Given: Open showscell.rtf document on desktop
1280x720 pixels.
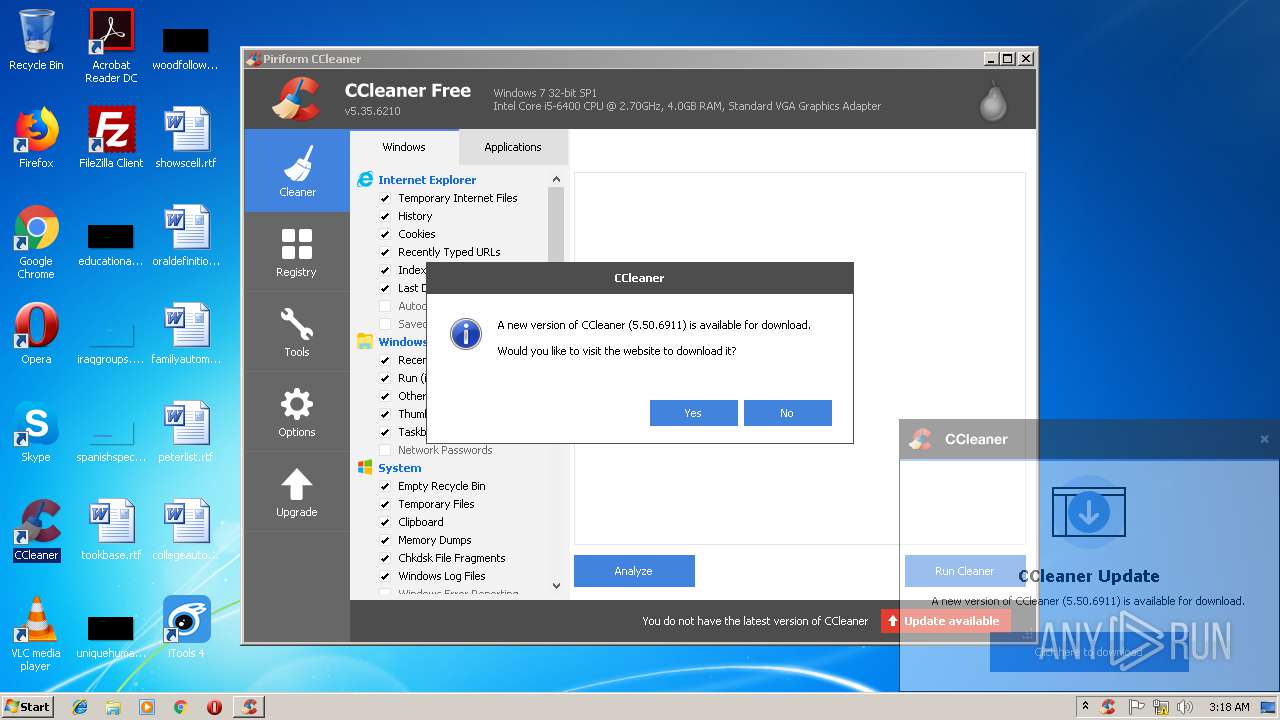Looking at the screenshot, I should [186, 138].
